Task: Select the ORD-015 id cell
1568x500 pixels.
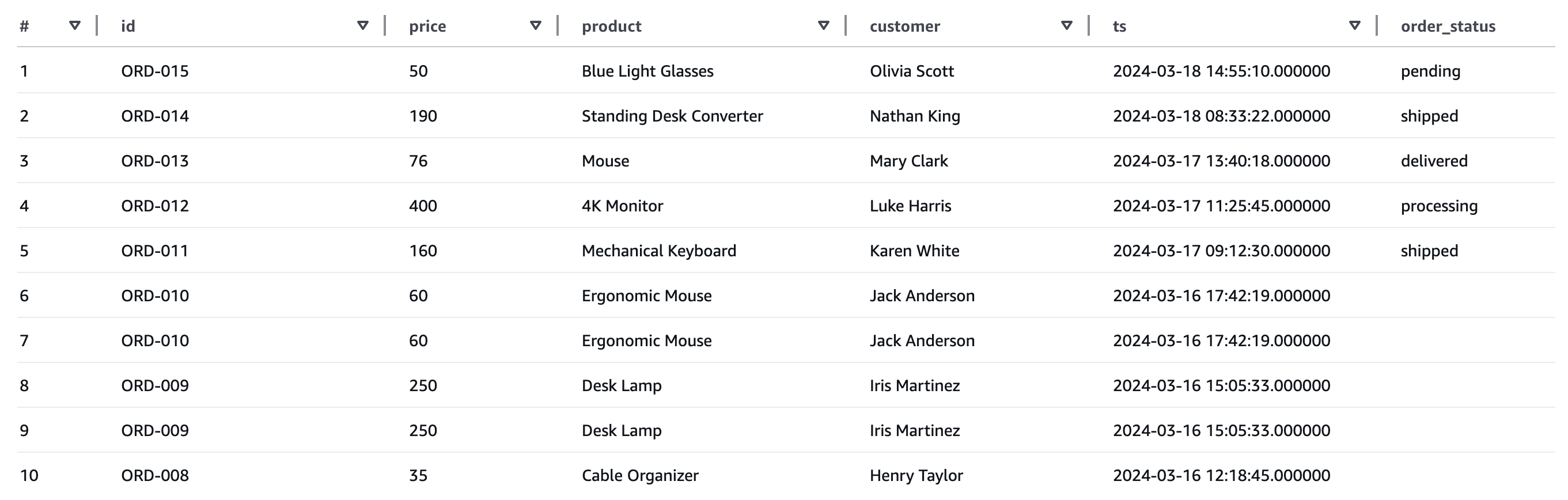Action: click(x=154, y=71)
